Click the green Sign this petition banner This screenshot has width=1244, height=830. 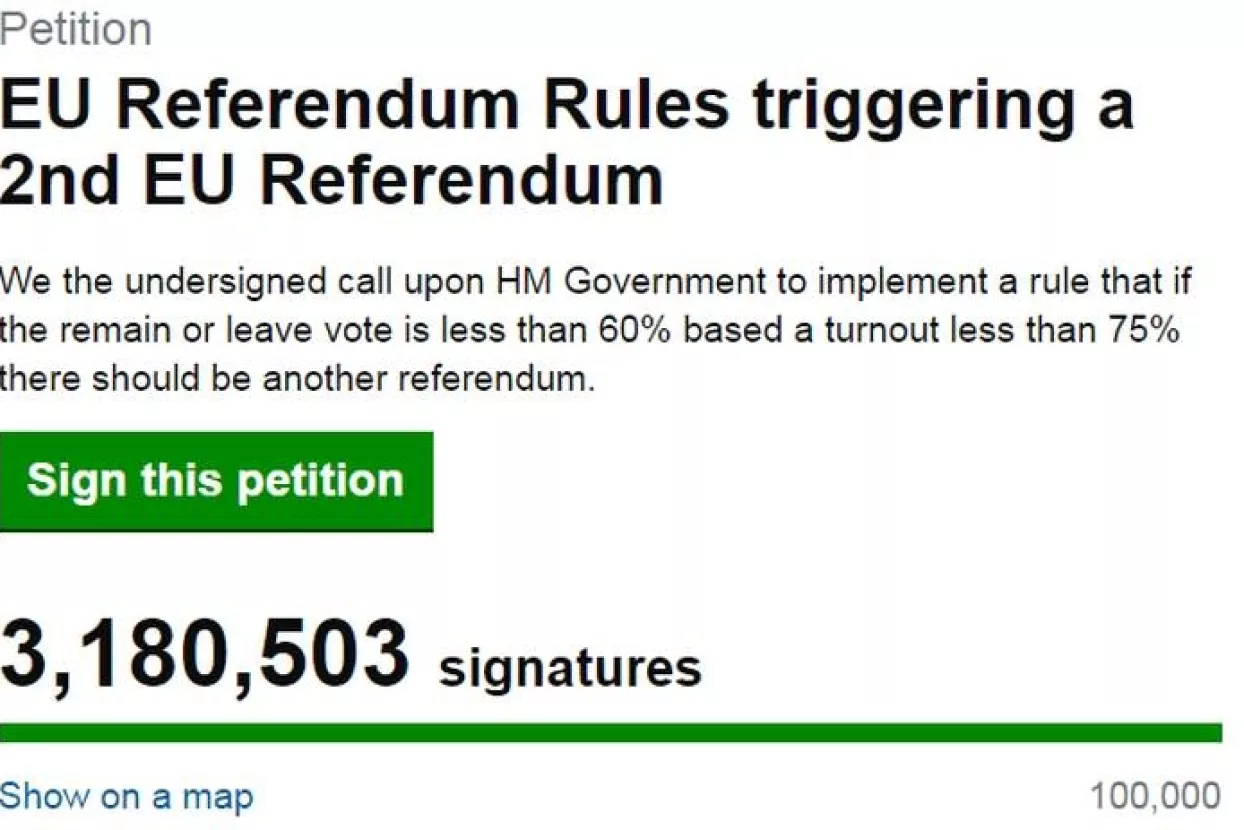tap(214, 481)
